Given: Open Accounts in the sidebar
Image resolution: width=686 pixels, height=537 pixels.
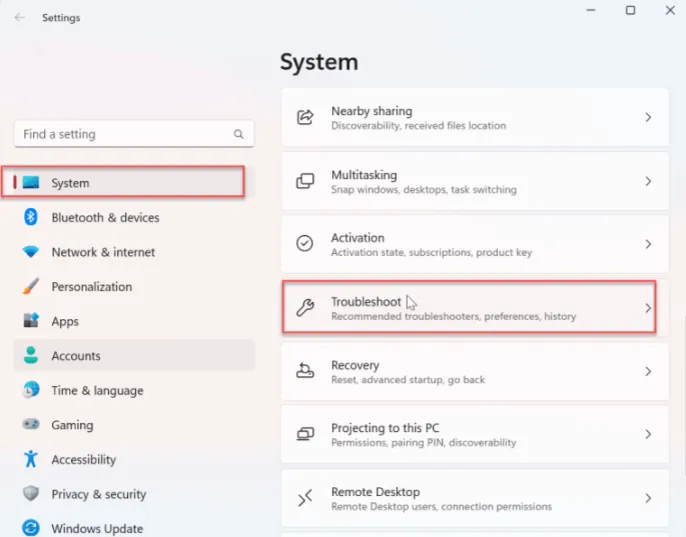Looking at the screenshot, I should (76, 356).
